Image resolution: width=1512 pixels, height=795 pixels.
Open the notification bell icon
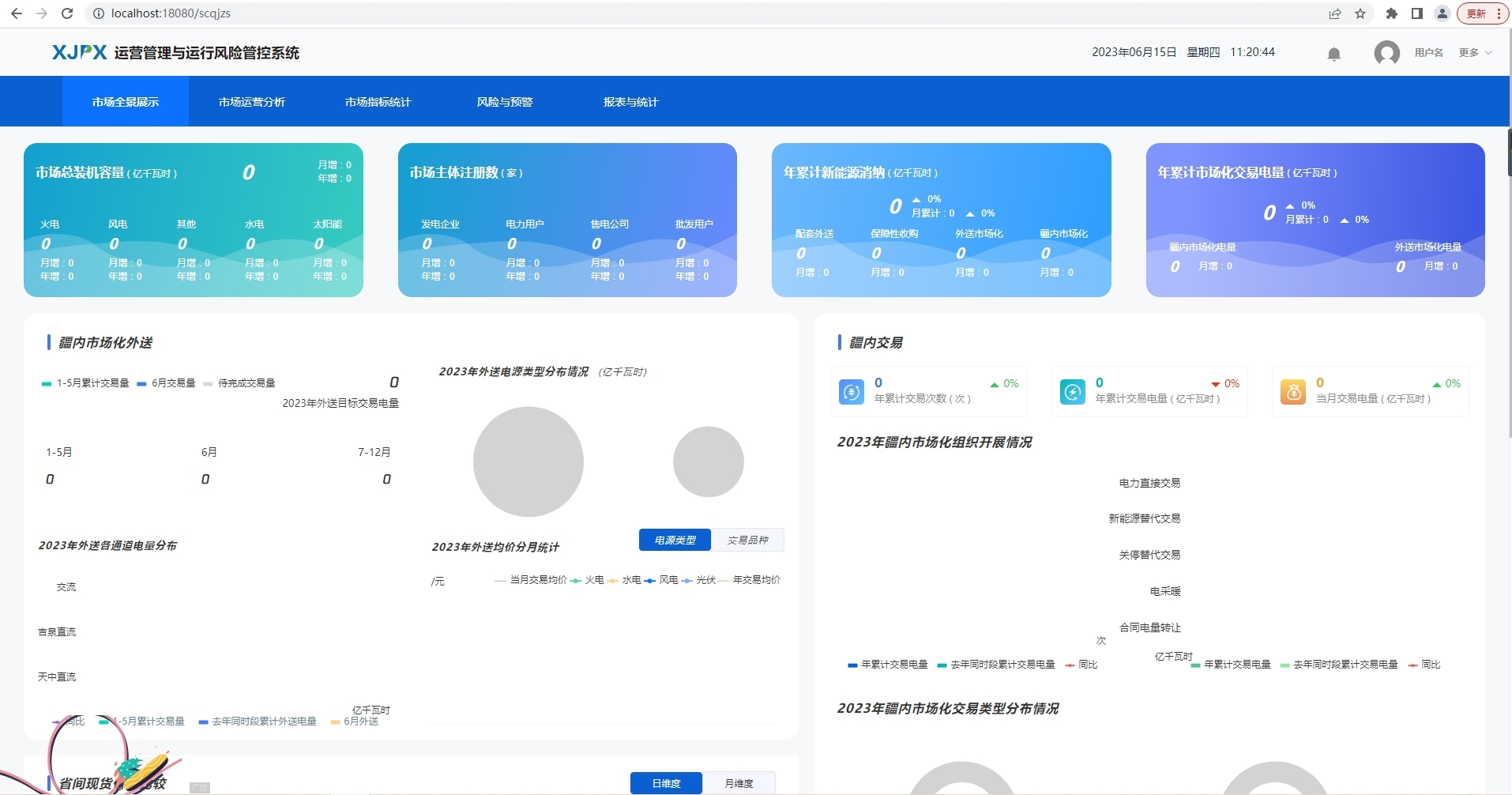(1334, 54)
